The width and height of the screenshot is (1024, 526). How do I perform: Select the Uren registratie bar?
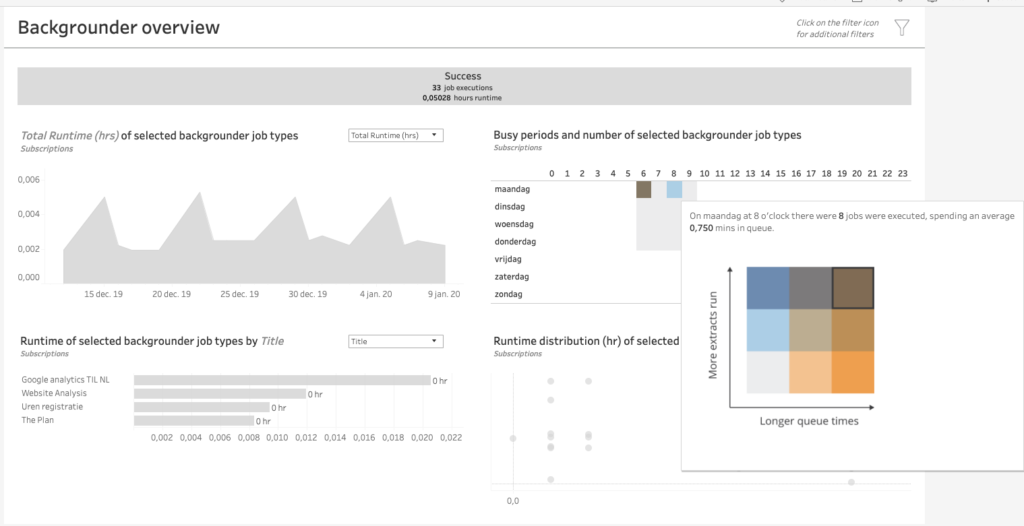point(202,408)
